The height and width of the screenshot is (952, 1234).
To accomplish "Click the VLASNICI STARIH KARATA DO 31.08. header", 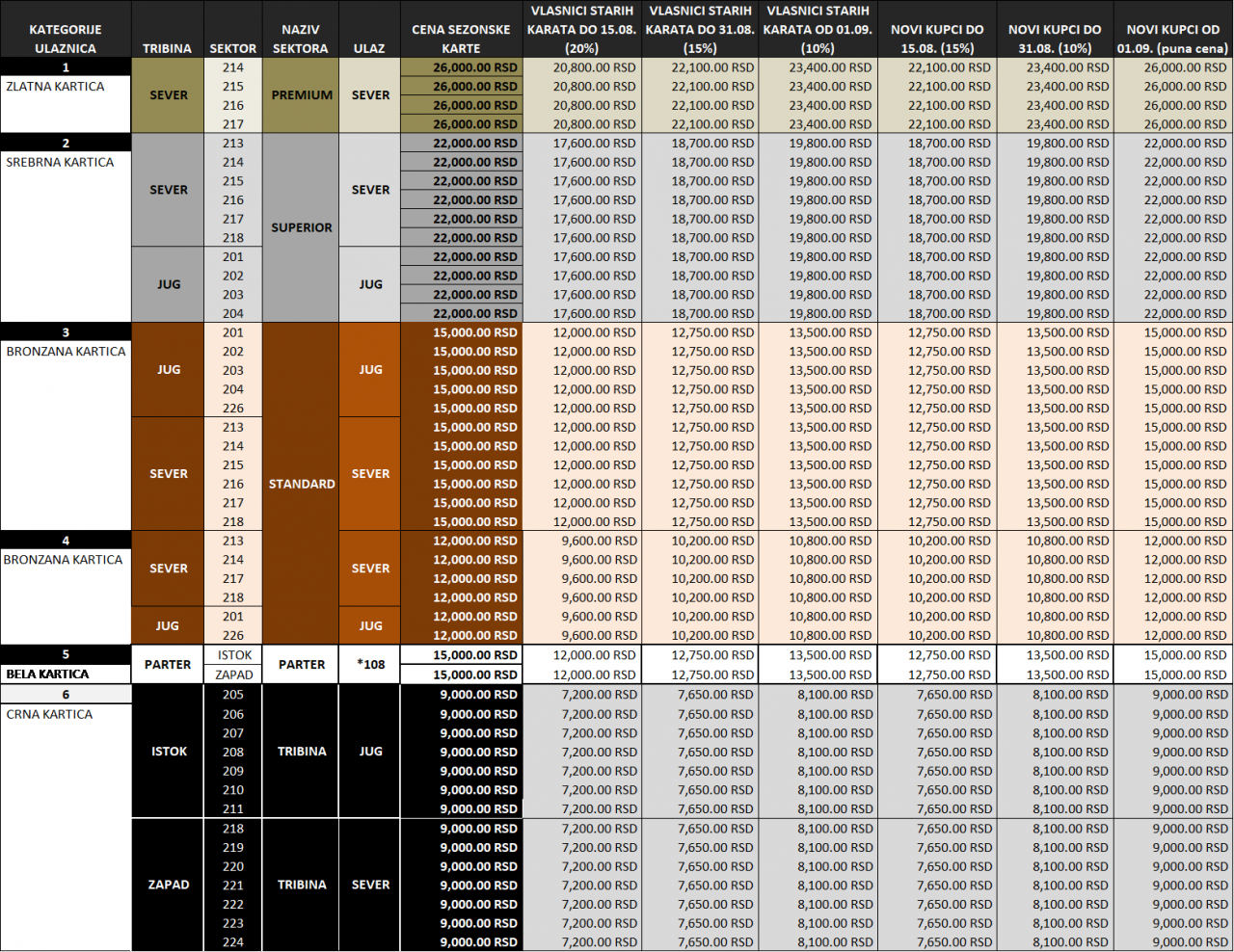I will pos(700,29).
